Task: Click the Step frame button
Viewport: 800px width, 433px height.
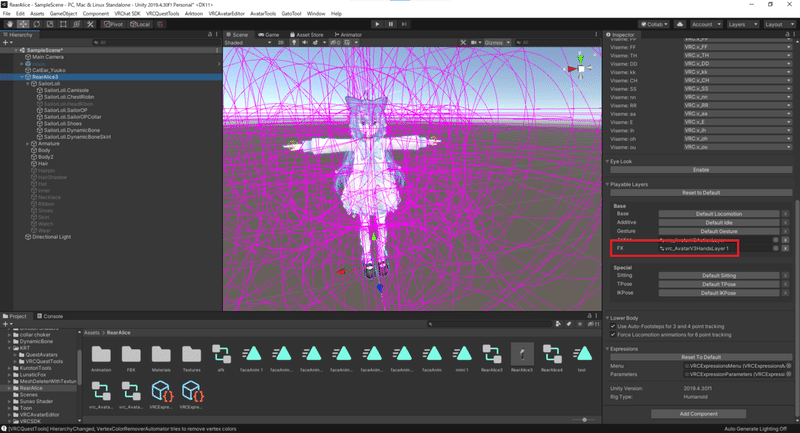Action: (x=404, y=24)
